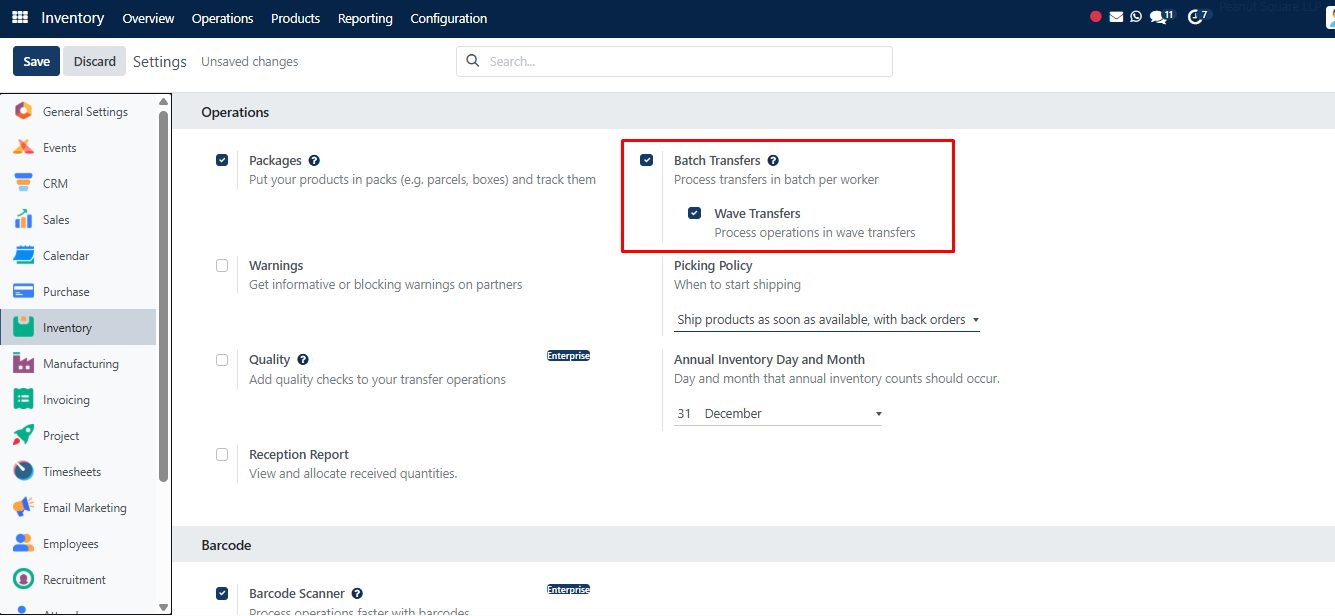
Task: Click the Discard button
Action: click(95, 61)
